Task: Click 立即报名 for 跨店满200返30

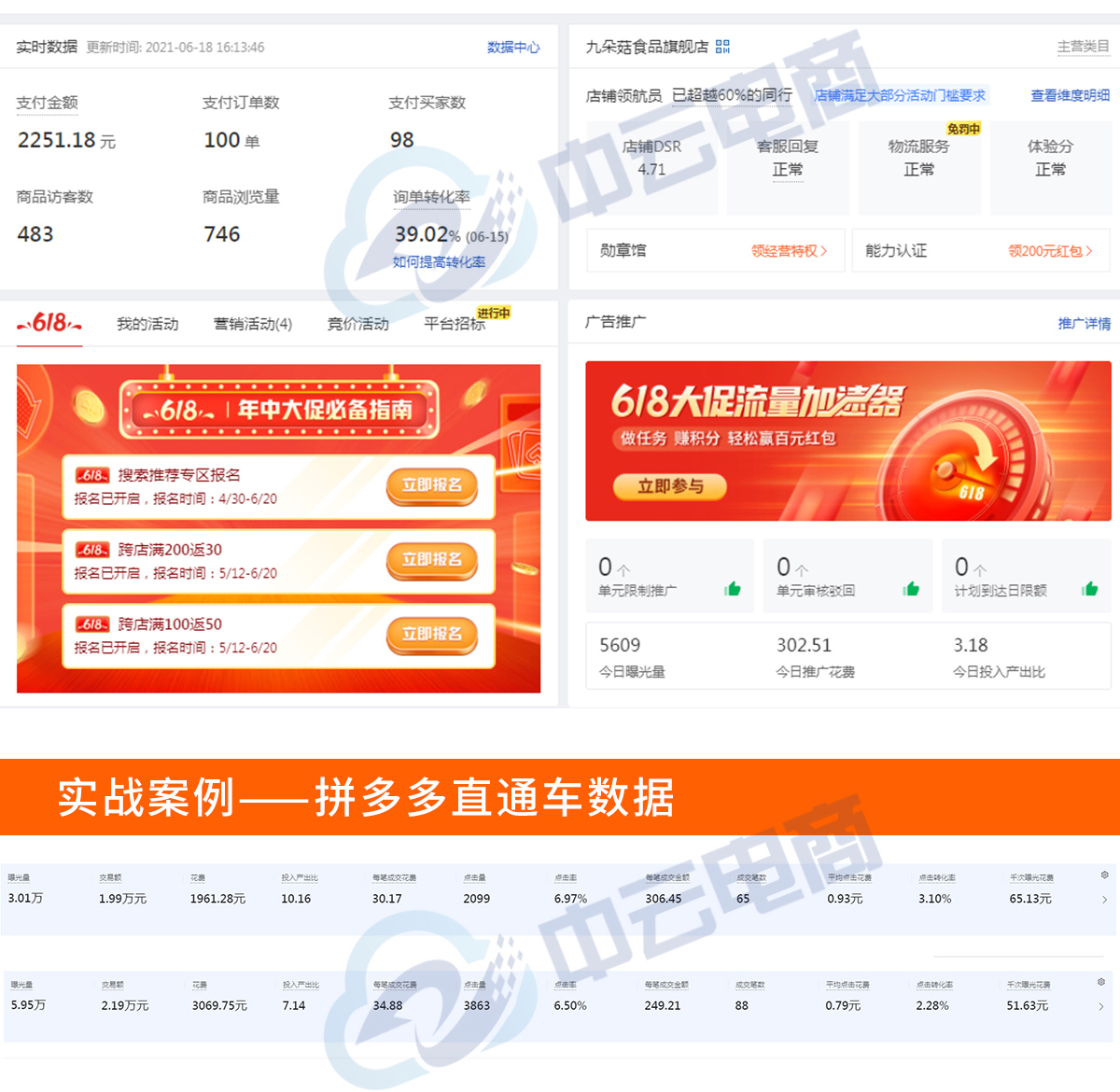Action: click(x=432, y=560)
